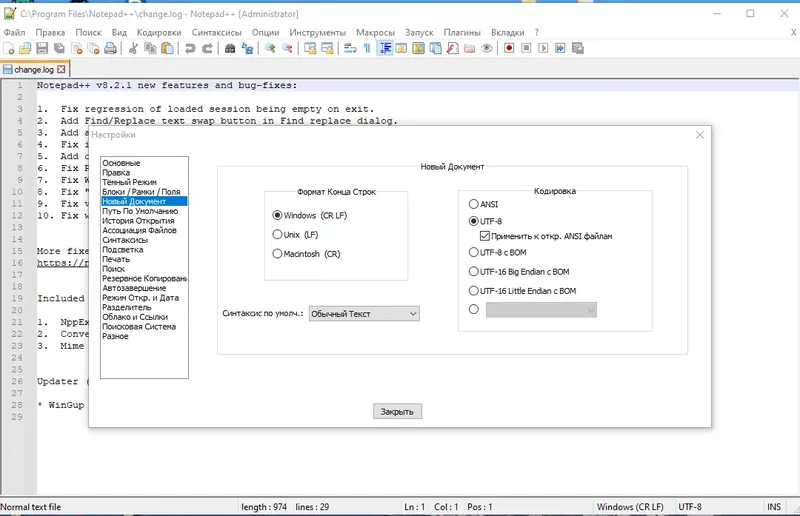Viewport: 800px width, 516px height.
Task: Start macro recording with red dot icon
Action: [509, 48]
